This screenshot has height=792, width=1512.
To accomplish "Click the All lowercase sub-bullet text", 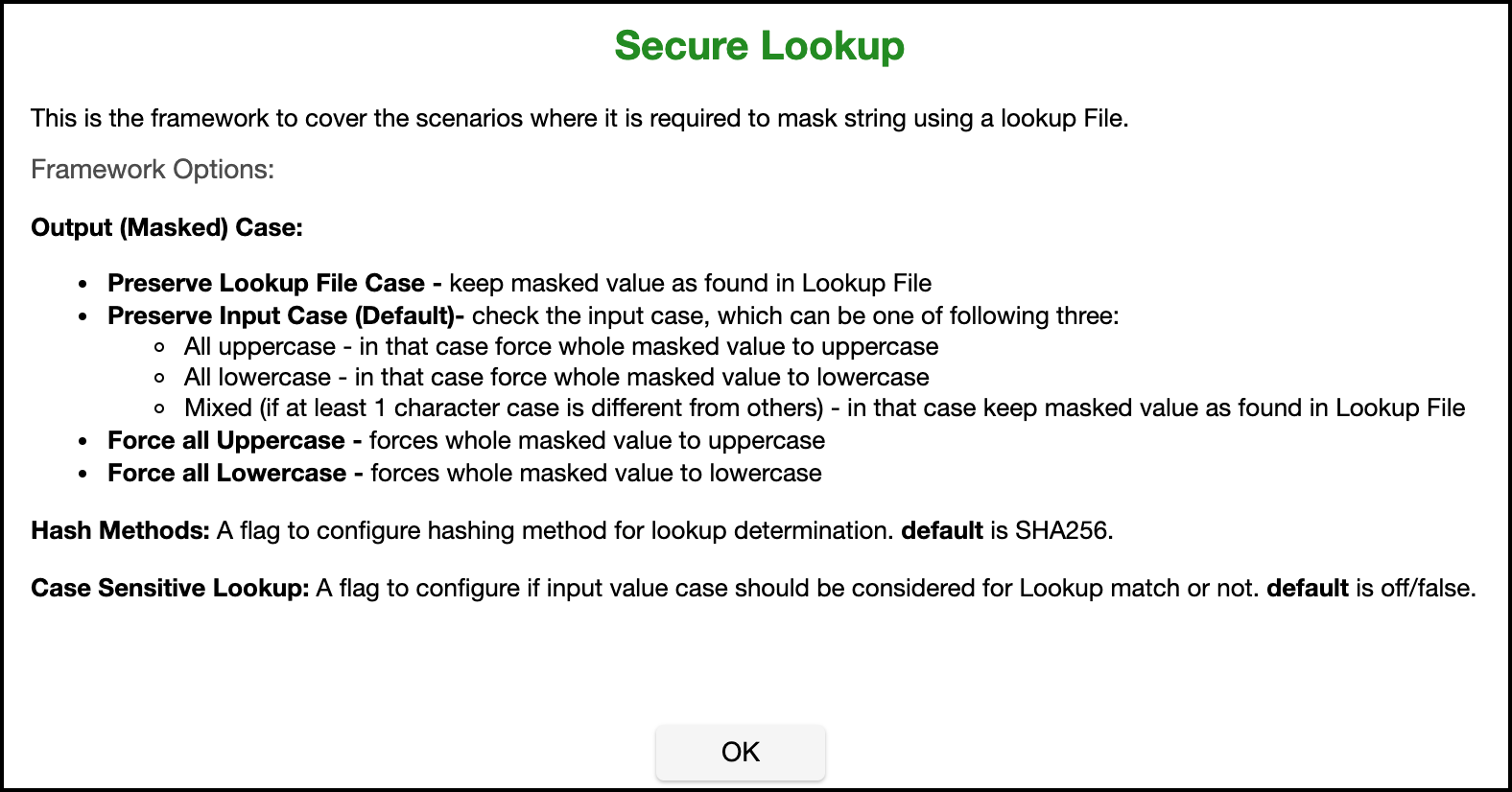I will pyautogui.click(x=556, y=378).
